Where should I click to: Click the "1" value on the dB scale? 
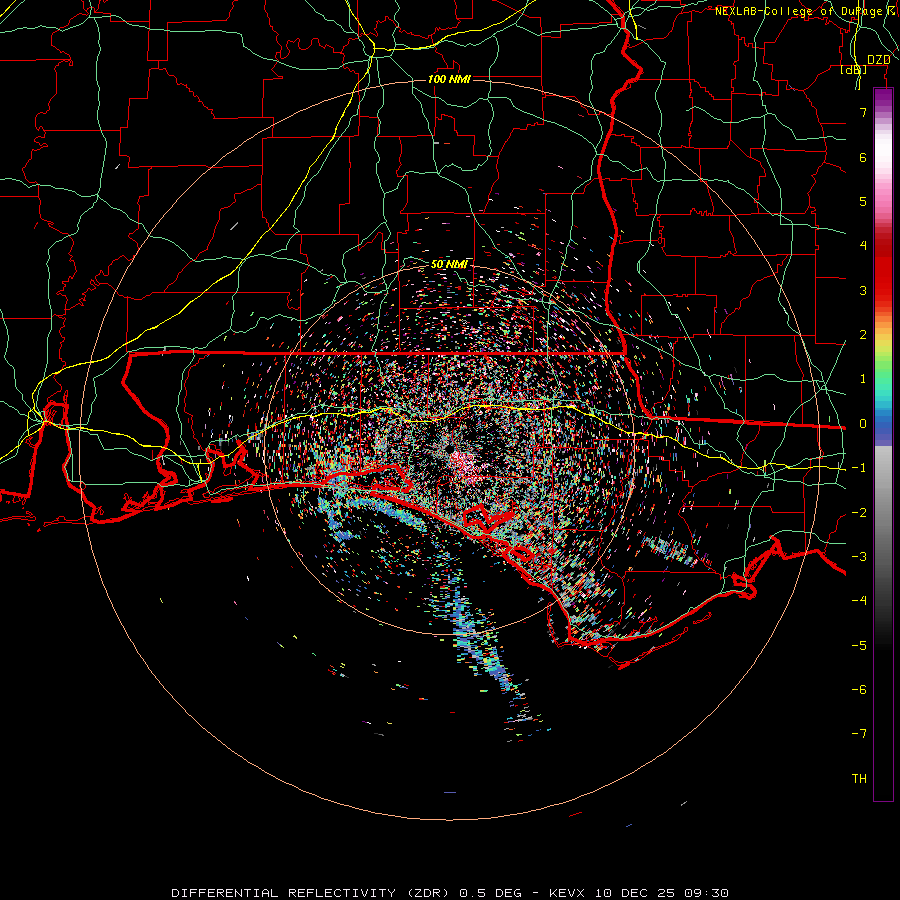(x=863, y=379)
